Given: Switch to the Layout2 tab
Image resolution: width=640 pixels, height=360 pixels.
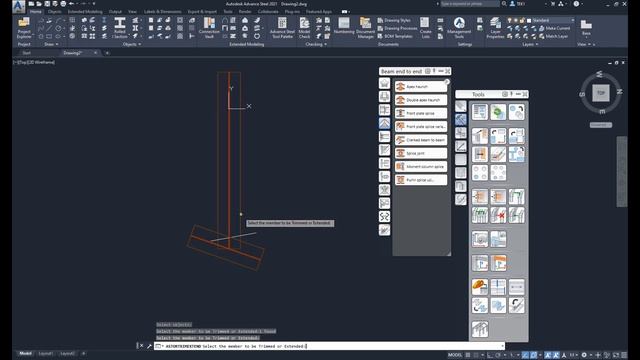Looking at the screenshot, I should [x=67, y=353].
